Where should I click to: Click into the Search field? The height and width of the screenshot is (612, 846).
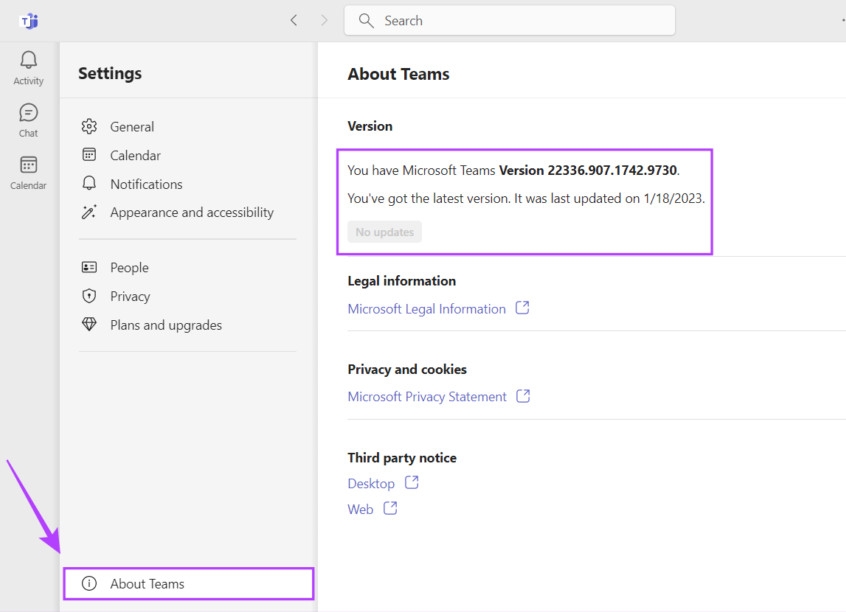click(x=509, y=21)
